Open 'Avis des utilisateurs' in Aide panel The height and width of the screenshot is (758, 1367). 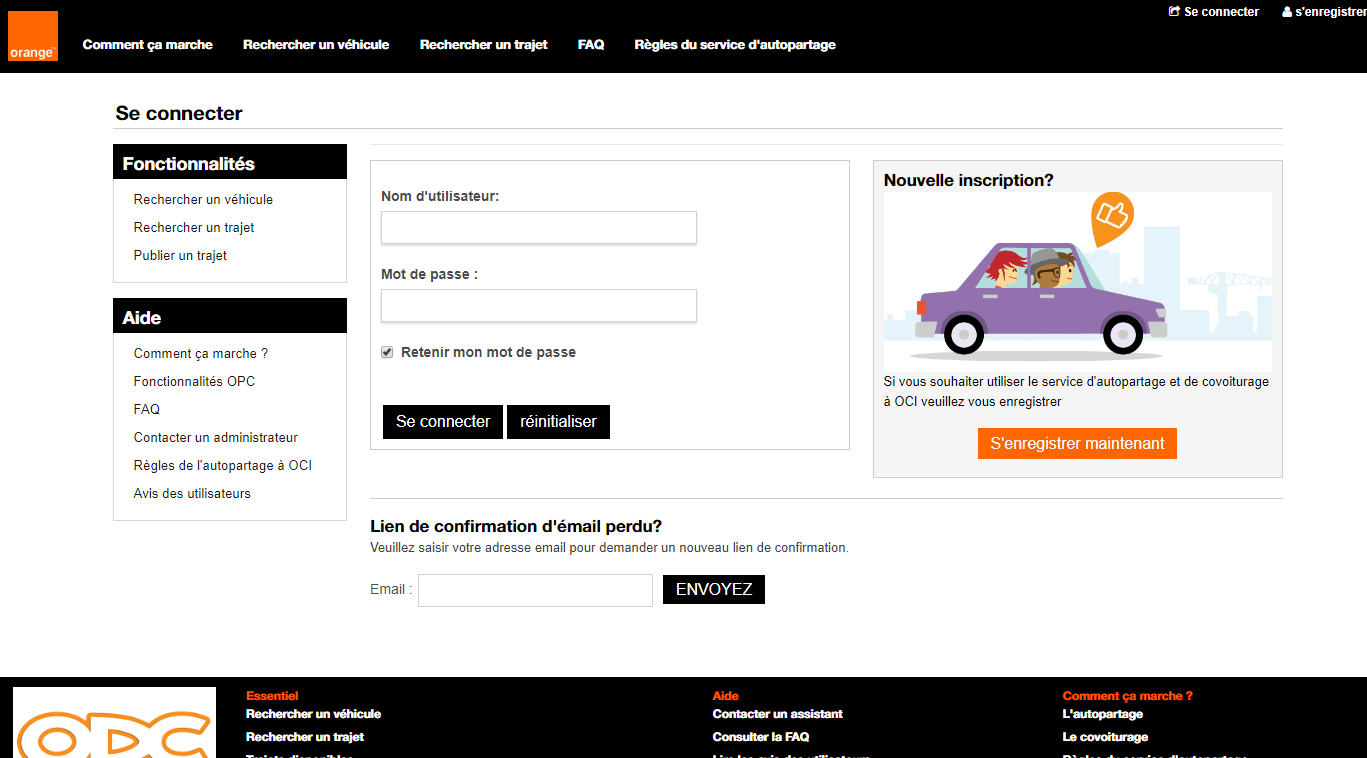pyautogui.click(x=192, y=494)
